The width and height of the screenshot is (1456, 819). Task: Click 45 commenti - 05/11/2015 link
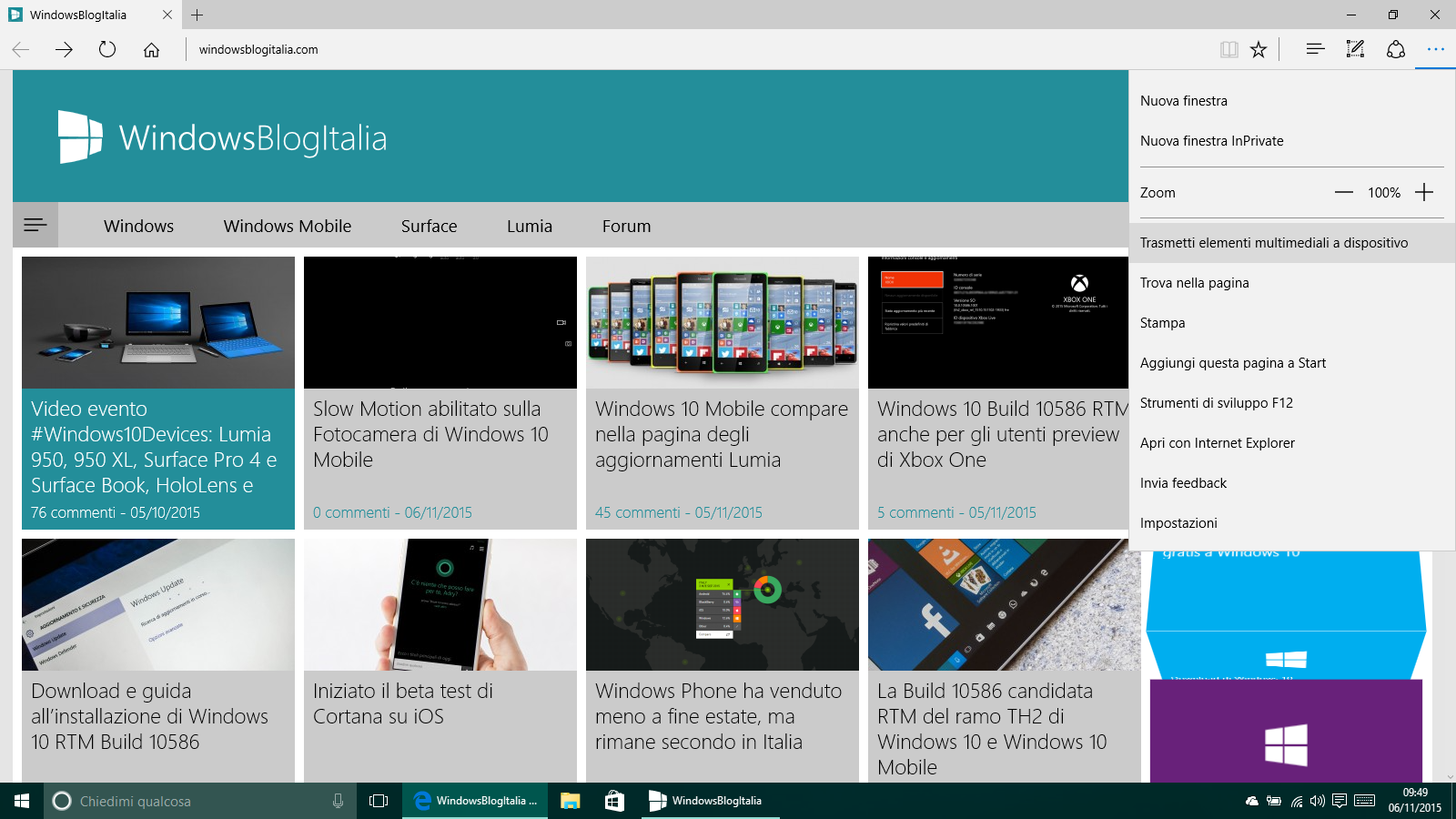[679, 512]
